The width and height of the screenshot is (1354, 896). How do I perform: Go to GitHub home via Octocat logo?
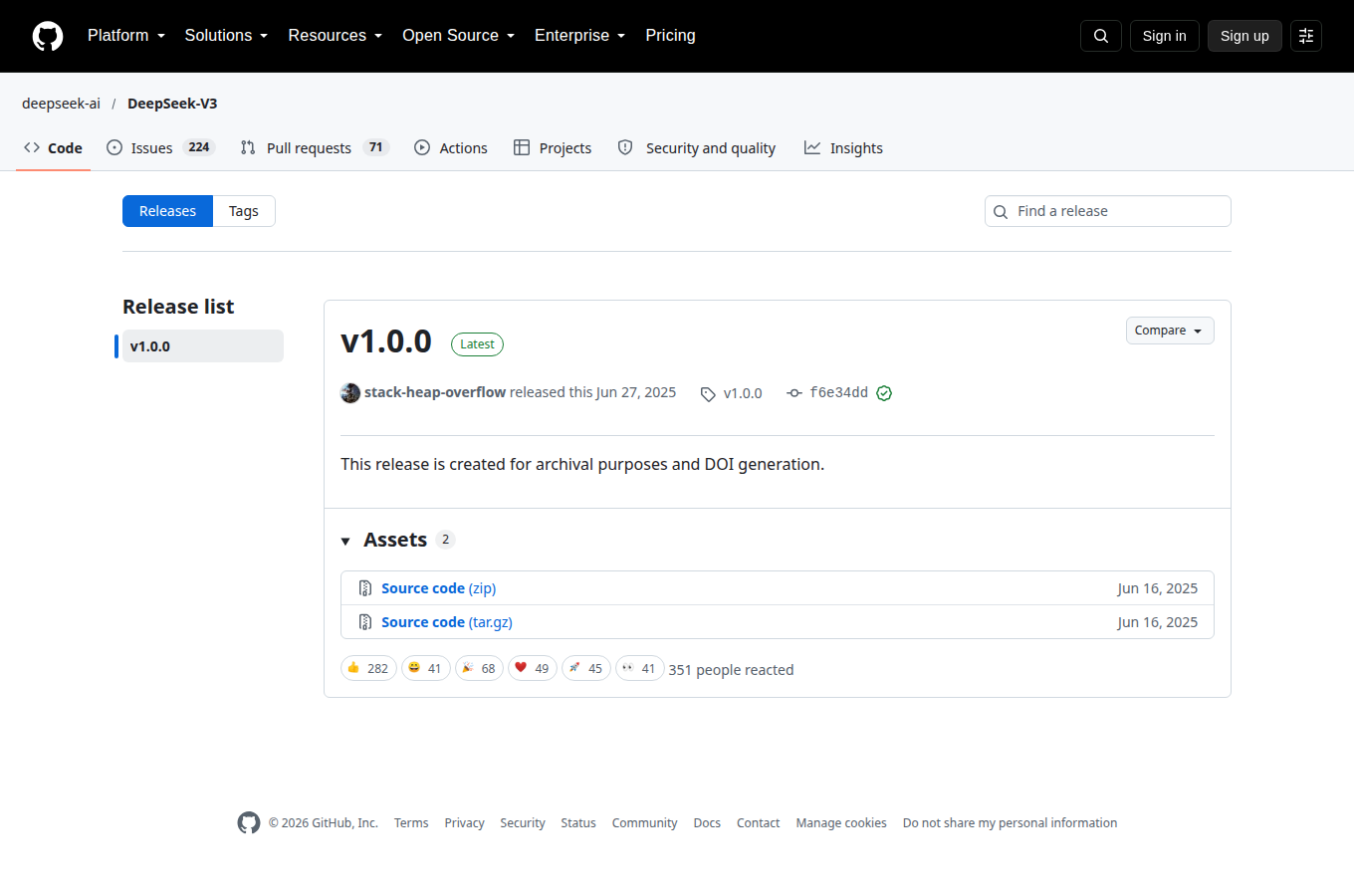coord(48,36)
